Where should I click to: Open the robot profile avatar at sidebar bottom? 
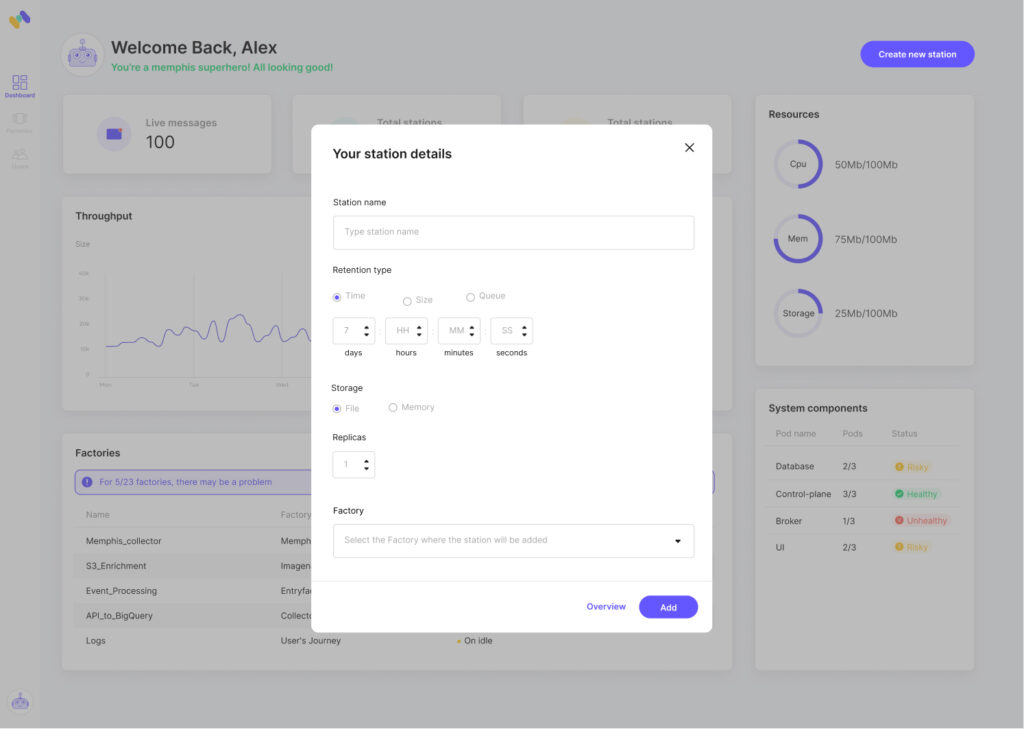click(x=20, y=701)
